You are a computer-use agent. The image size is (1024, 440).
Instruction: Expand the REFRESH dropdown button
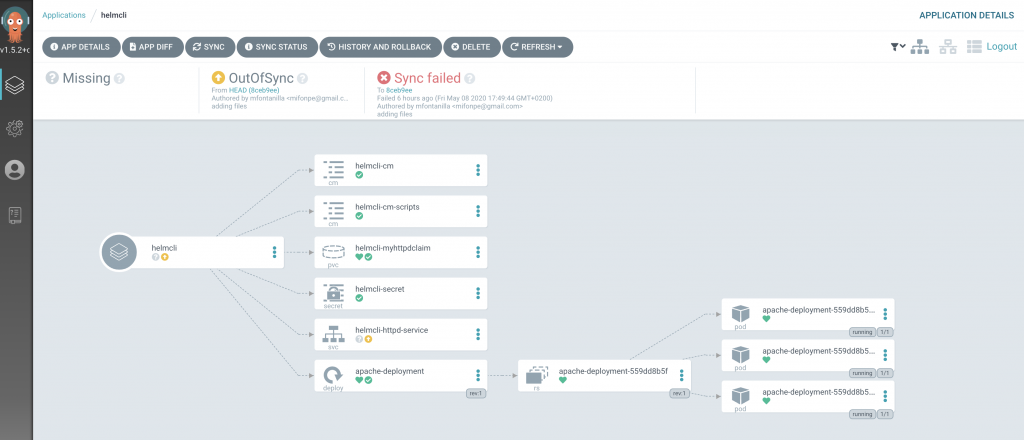coord(537,47)
